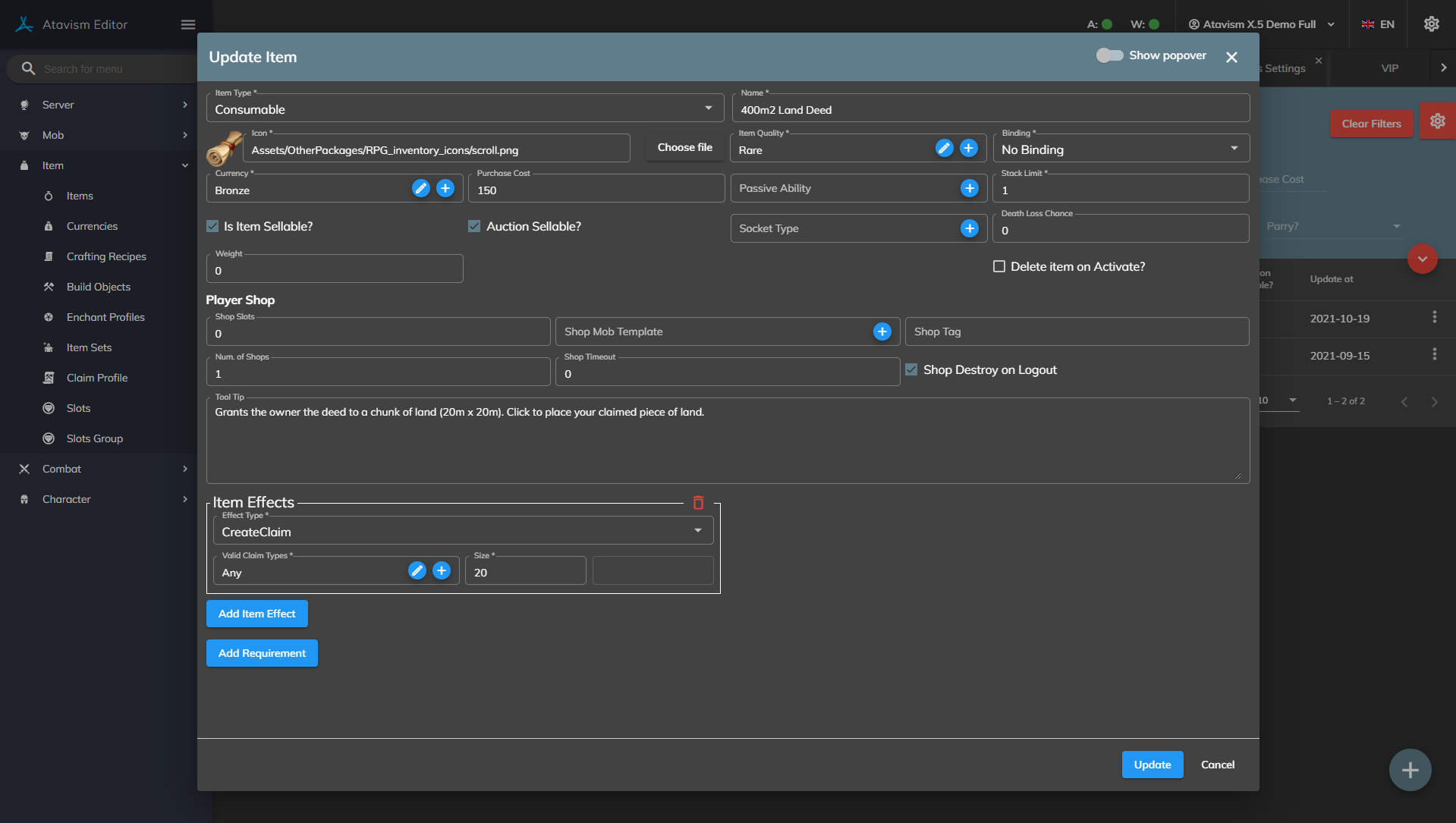Check Delete item on Activate
The width and height of the screenshot is (1456, 823).
point(999,267)
